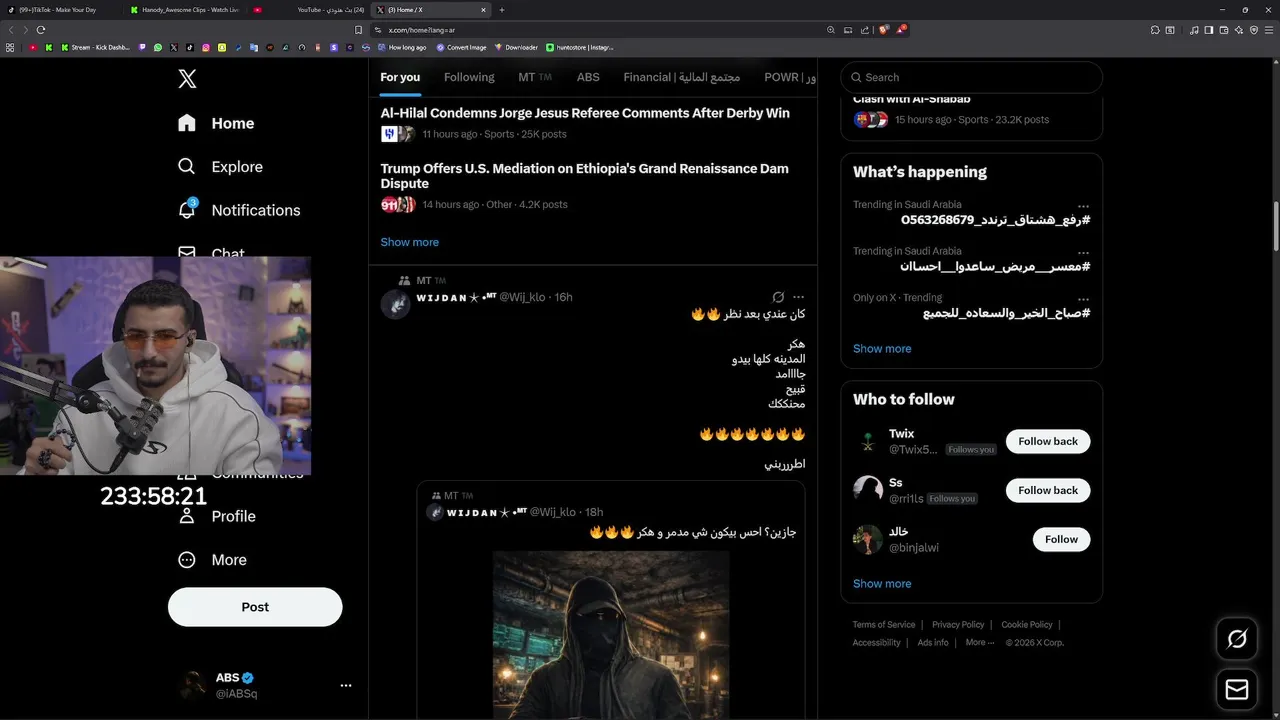Click Show more under news headlines
1280x720 pixels.
[x=409, y=242]
